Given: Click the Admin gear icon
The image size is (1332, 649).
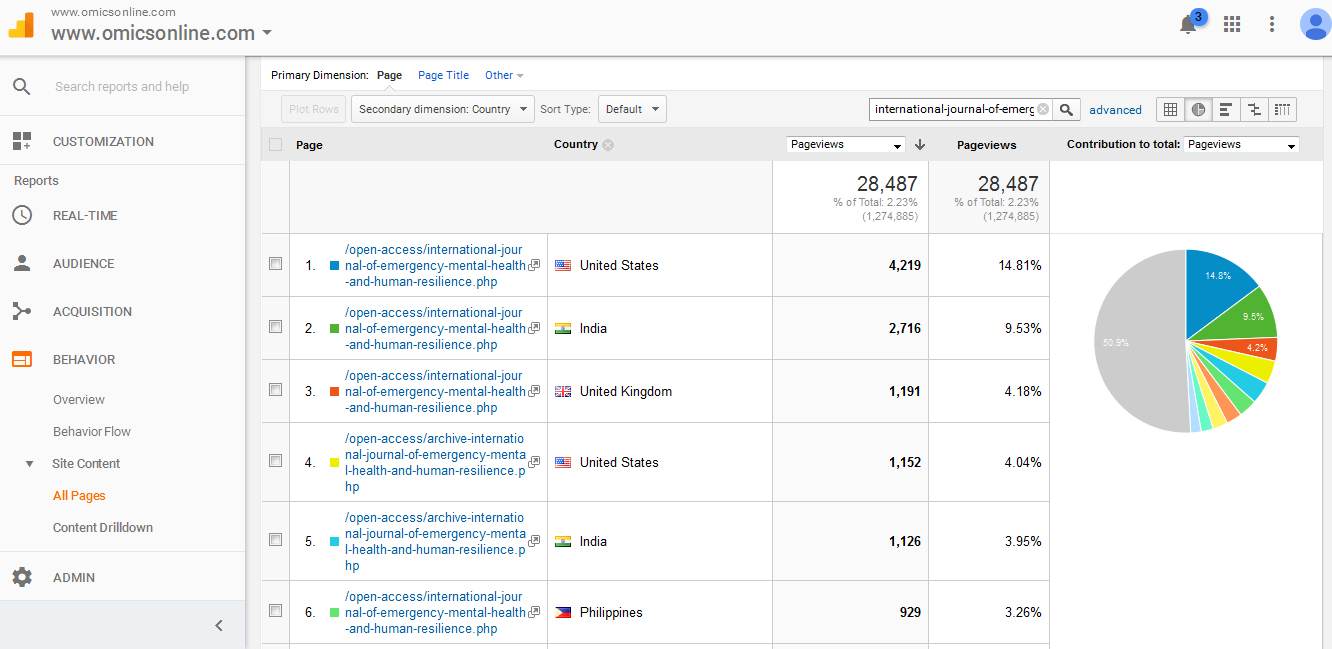Looking at the screenshot, I should pyautogui.click(x=22, y=577).
